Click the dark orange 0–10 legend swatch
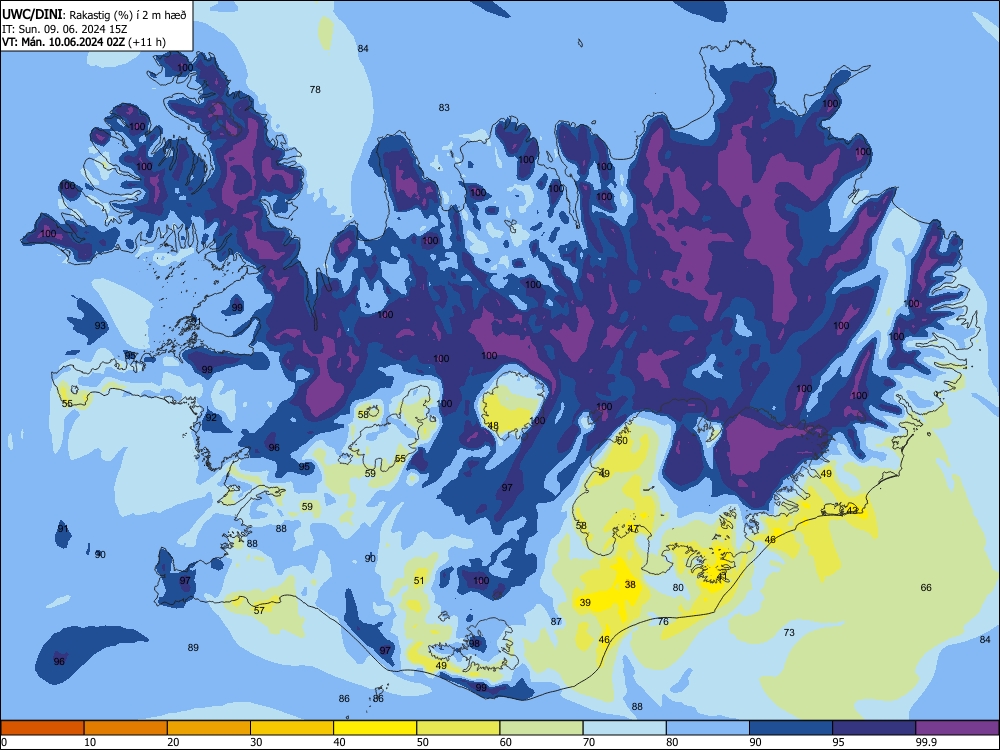 42,728
